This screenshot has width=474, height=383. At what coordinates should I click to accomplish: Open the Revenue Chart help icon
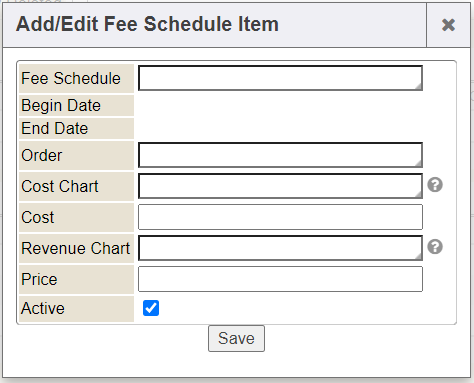click(x=435, y=247)
